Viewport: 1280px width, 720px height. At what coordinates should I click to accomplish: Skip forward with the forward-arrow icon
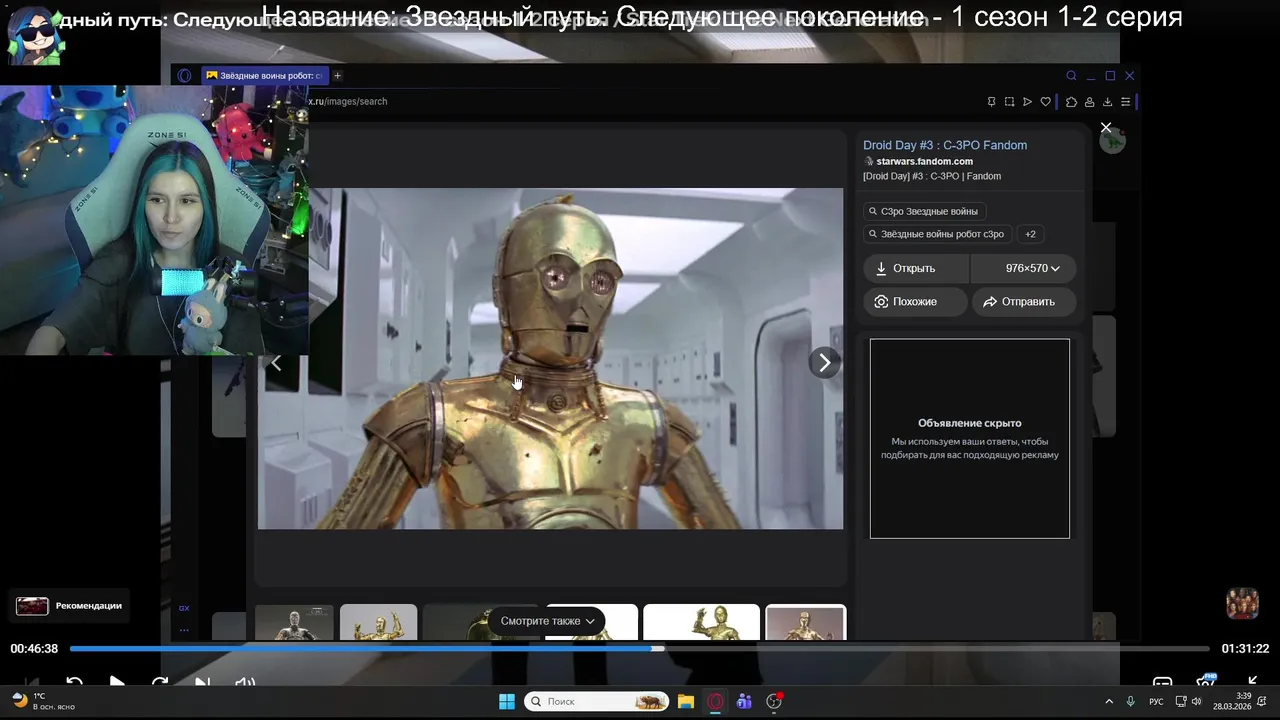tap(160, 683)
